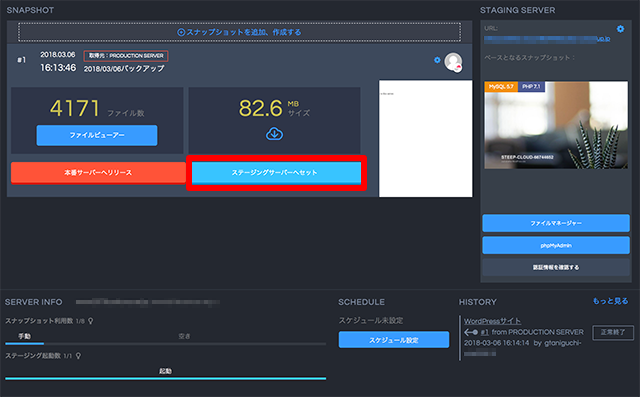Click the もっと見る link in History
Viewport: 640px width, 397px height.
click(610, 301)
